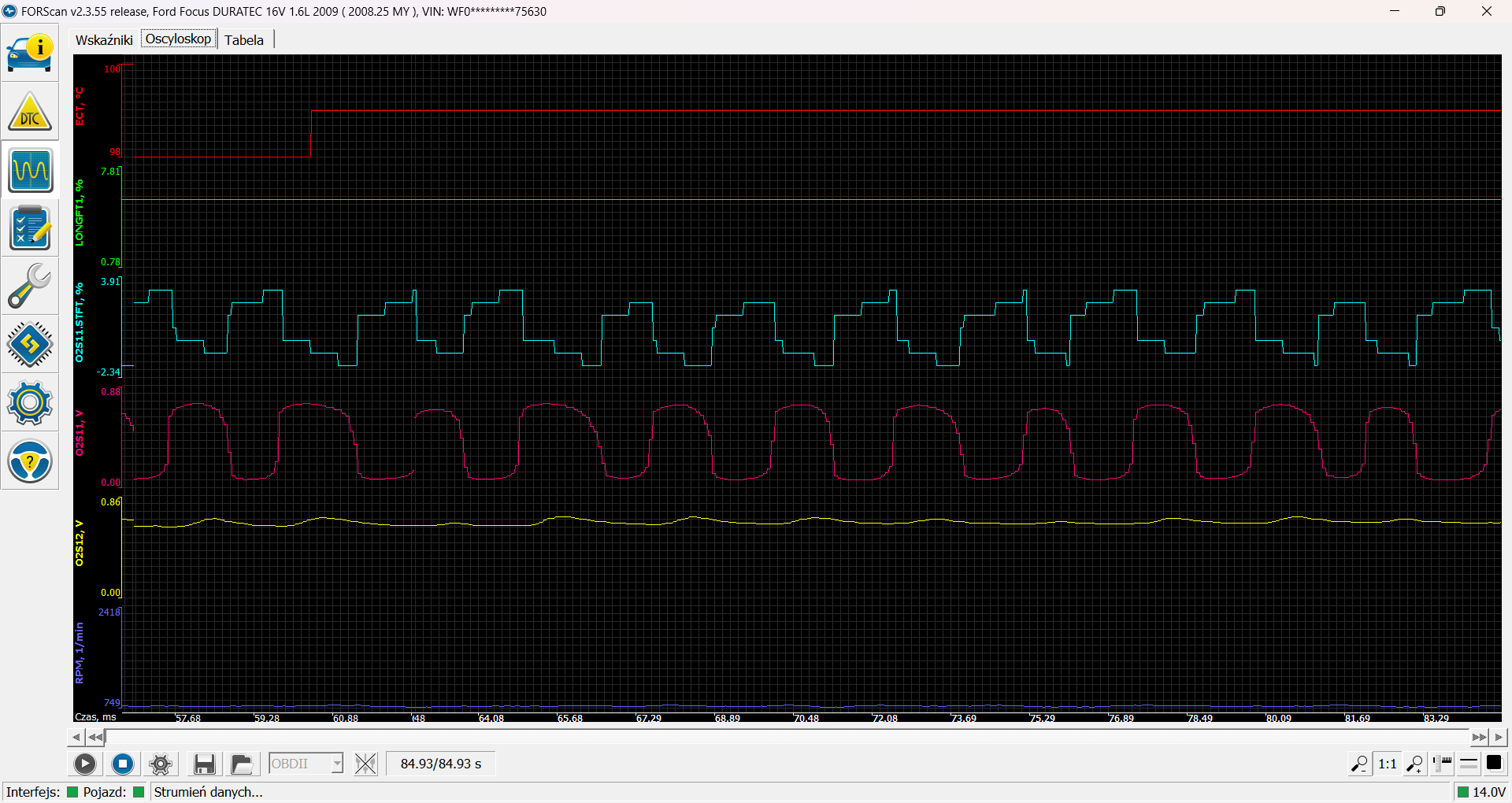Click the pink O2S11 V axis label
Screen dimensions: 1512x803
pyautogui.click(x=80, y=433)
